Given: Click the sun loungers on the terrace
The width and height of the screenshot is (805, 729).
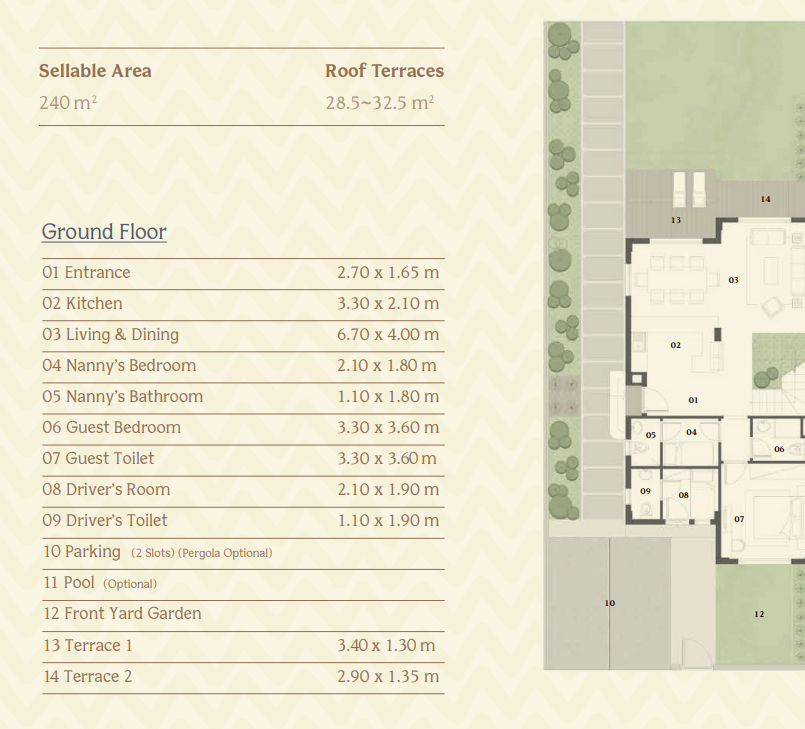Looking at the screenshot, I should 689,188.
